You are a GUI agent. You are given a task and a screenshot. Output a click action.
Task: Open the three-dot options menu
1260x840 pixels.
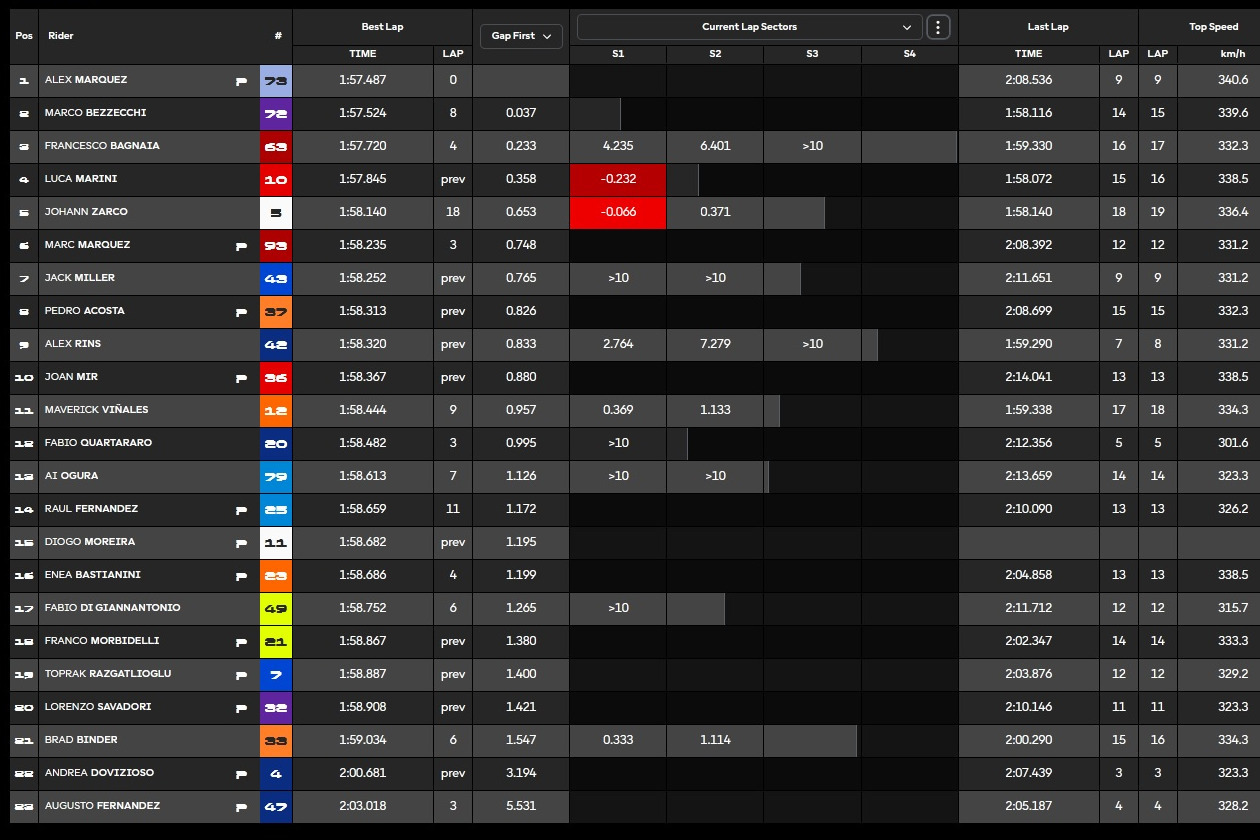[x=937, y=27]
